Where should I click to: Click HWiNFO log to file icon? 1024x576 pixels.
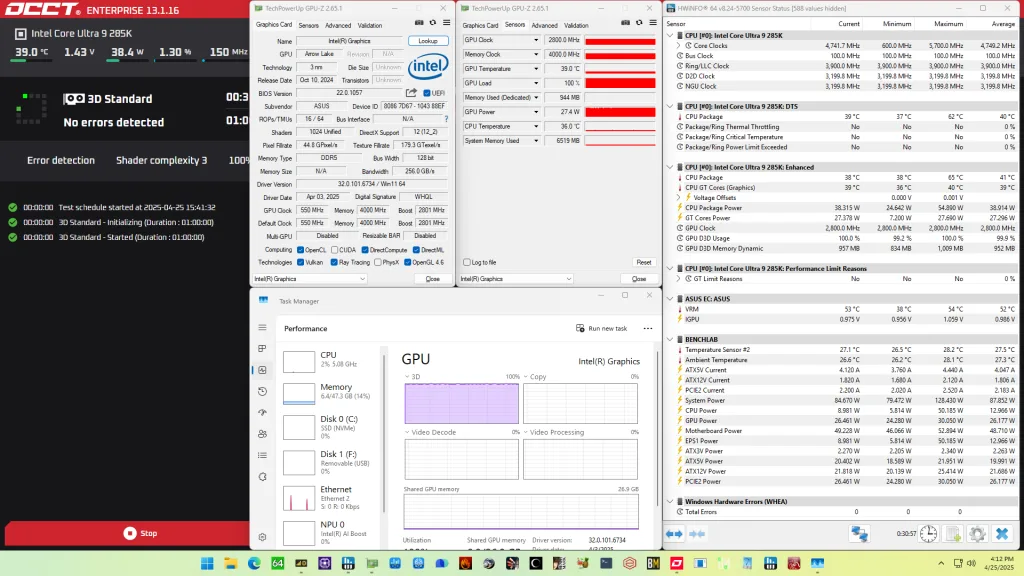[953, 534]
